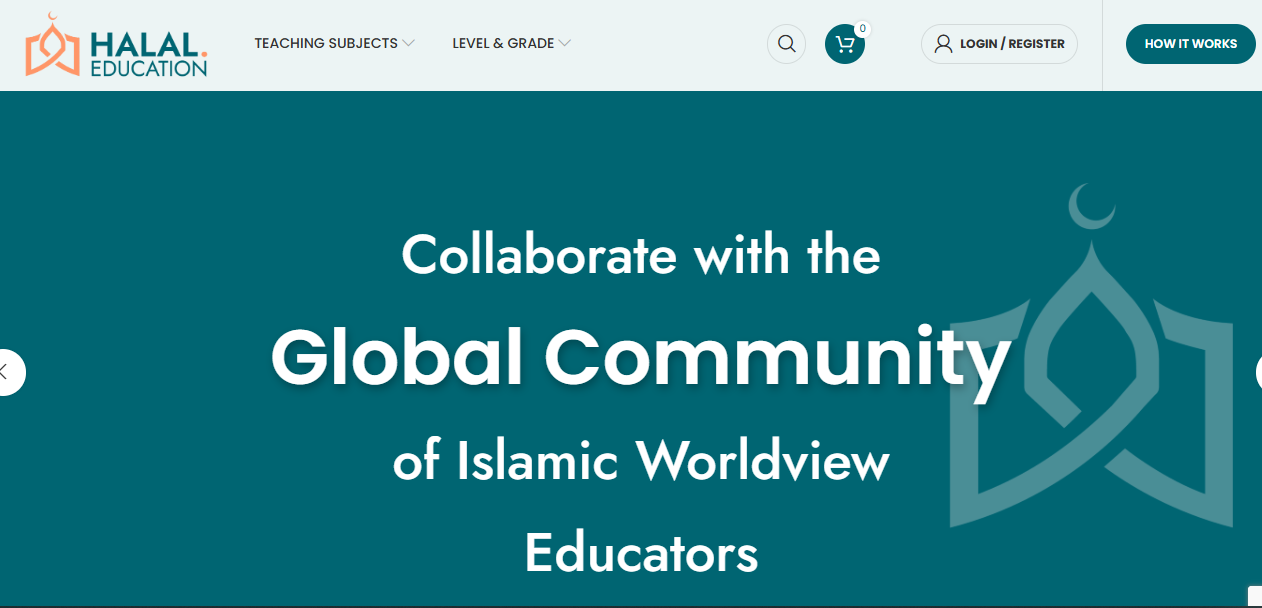The height and width of the screenshot is (608, 1262).
Task: Open the shopping cart icon
Action: coord(844,44)
